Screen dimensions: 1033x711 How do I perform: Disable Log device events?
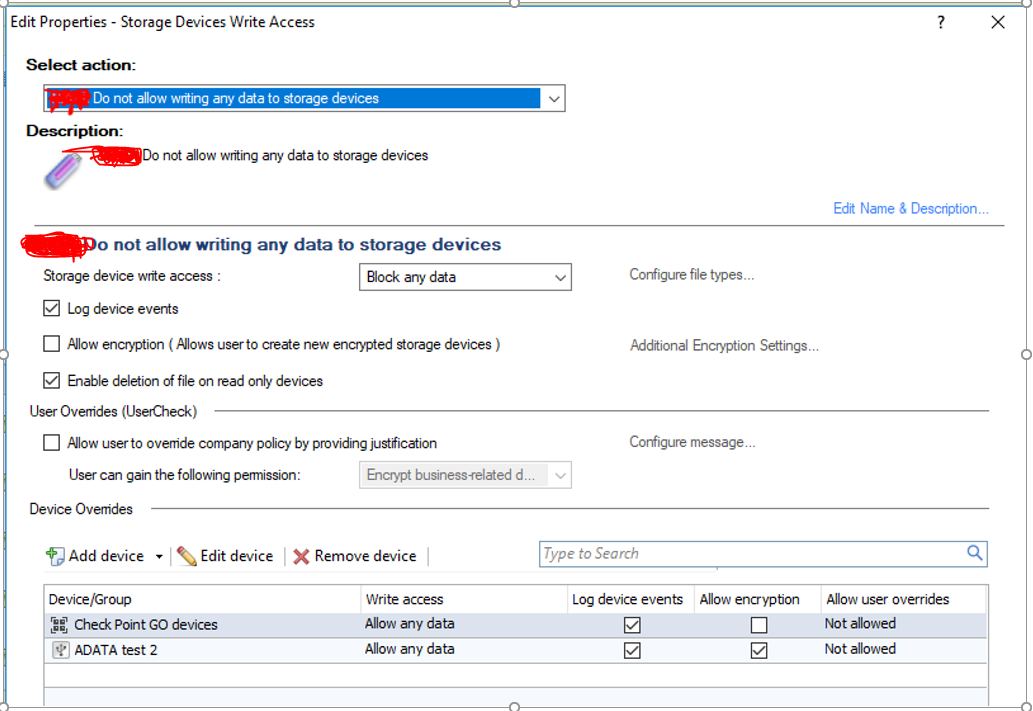tap(51, 308)
